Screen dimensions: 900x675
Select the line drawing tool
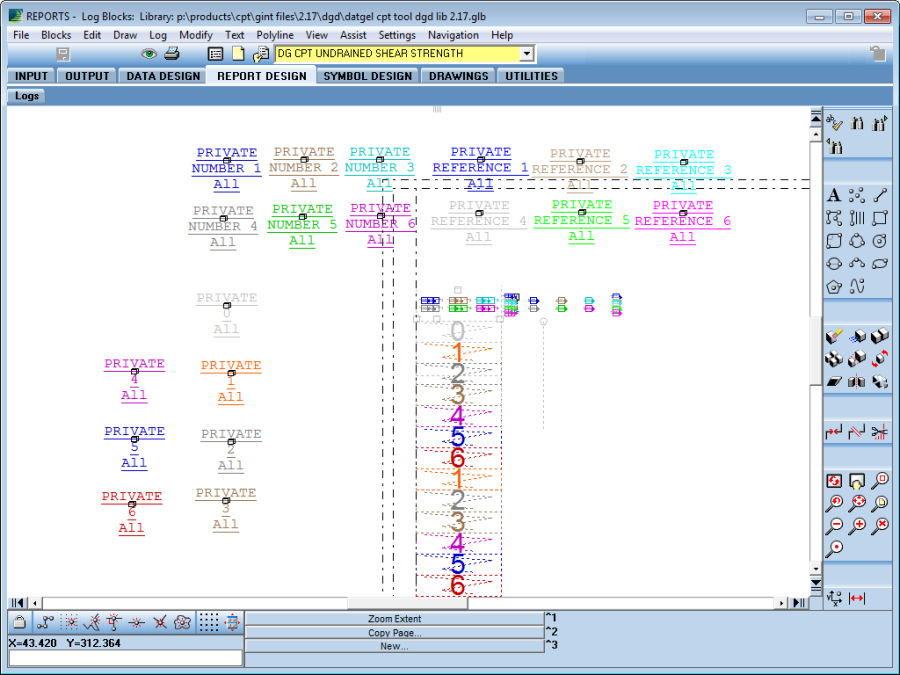point(880,195)
